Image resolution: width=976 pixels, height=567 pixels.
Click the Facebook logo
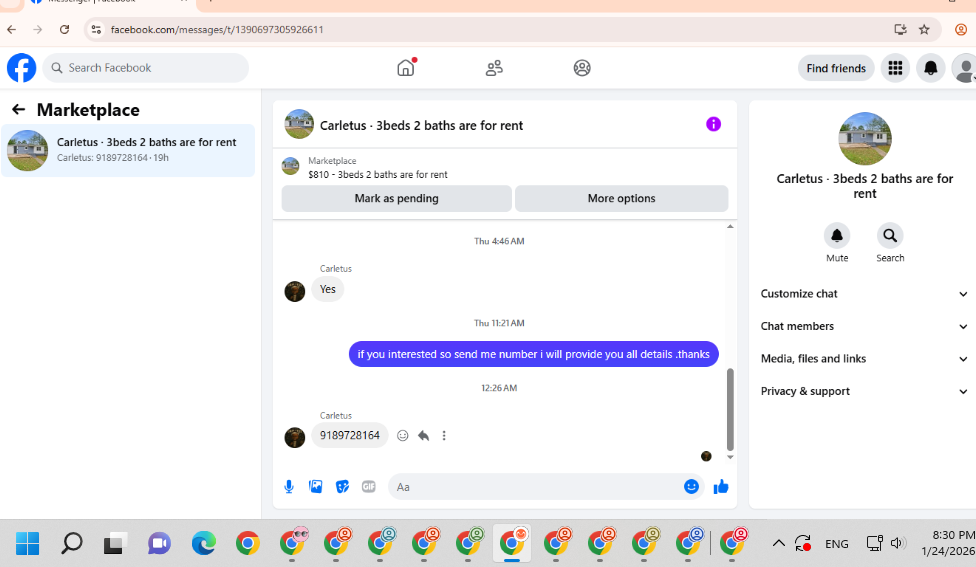21,68
